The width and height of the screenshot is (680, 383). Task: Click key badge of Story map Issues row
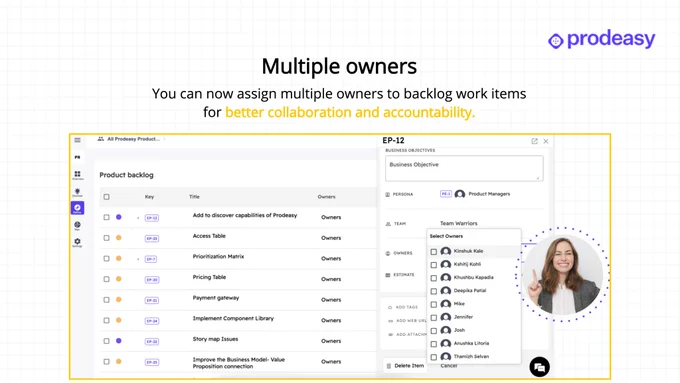coord(152,341)
